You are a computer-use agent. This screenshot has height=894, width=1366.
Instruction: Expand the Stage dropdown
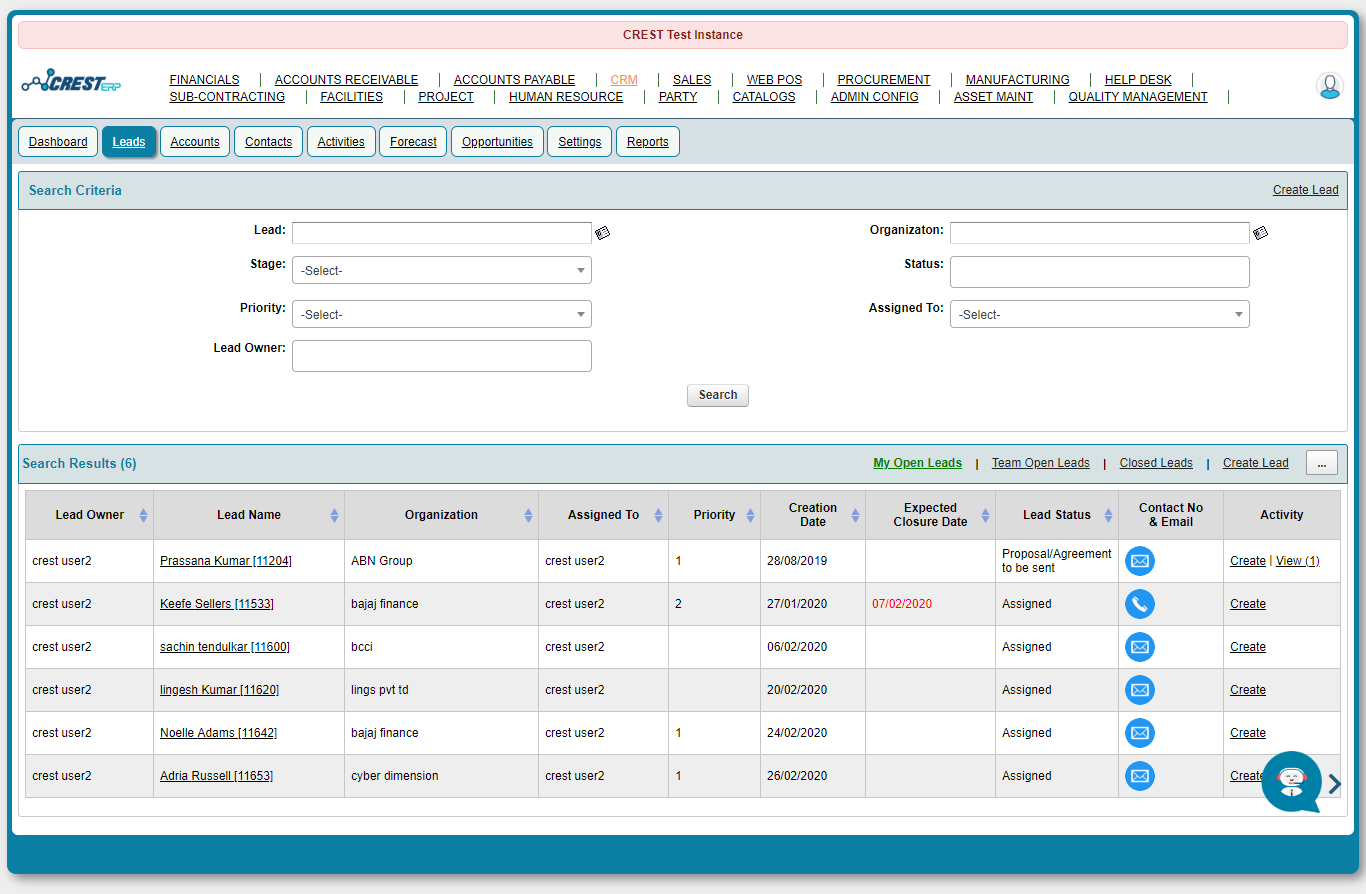tap(441, 270)
